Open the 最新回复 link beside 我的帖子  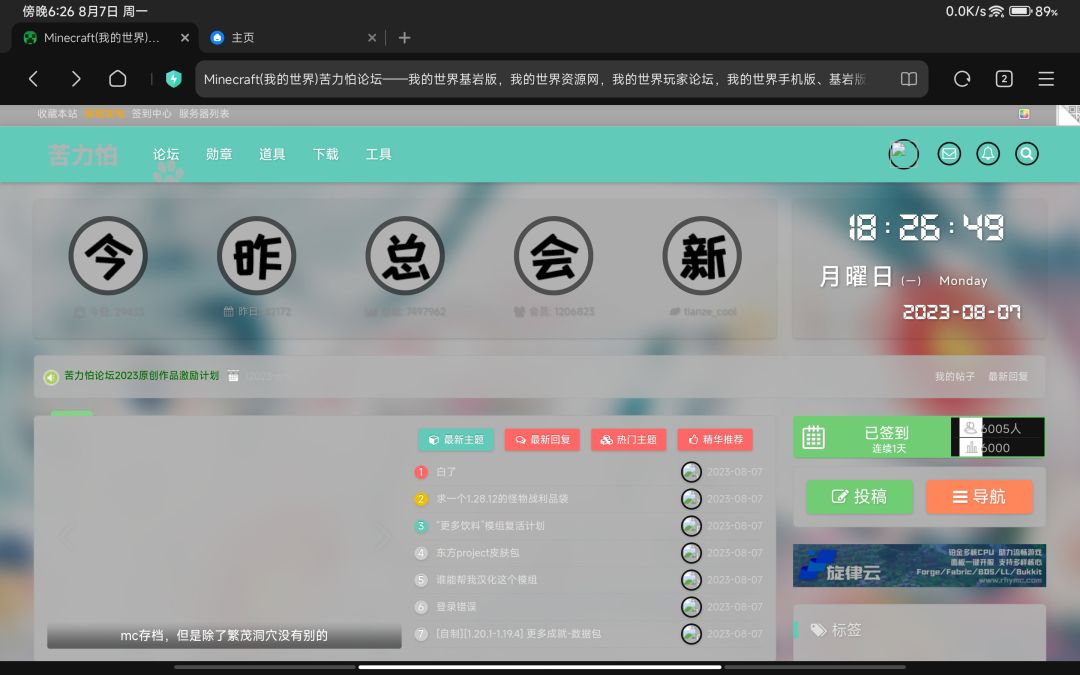(1008, 376)
